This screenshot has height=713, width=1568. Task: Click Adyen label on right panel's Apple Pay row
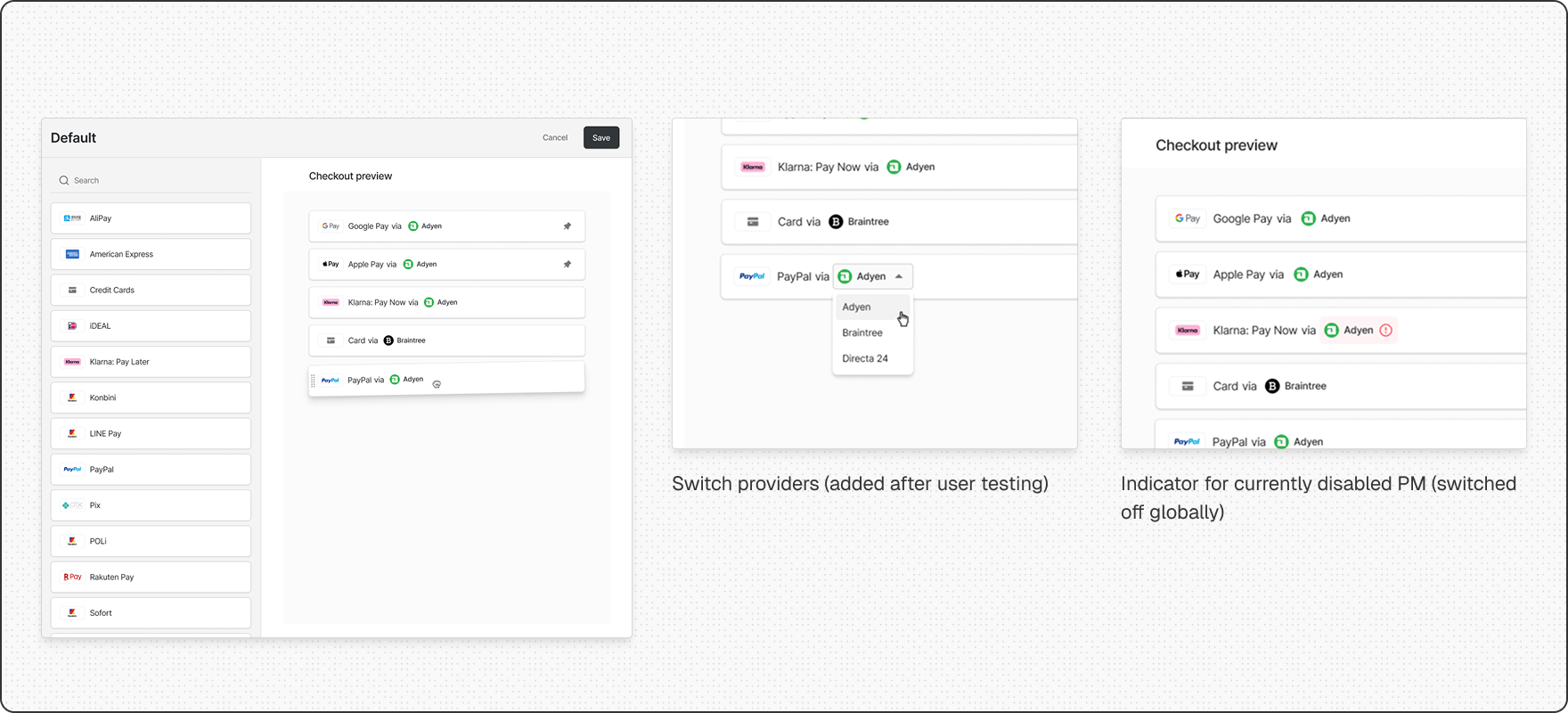(x=1327, y=275)
